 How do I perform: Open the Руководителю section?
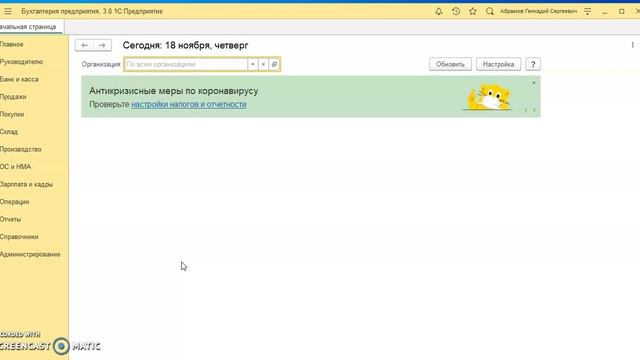[x=21, y=62]
